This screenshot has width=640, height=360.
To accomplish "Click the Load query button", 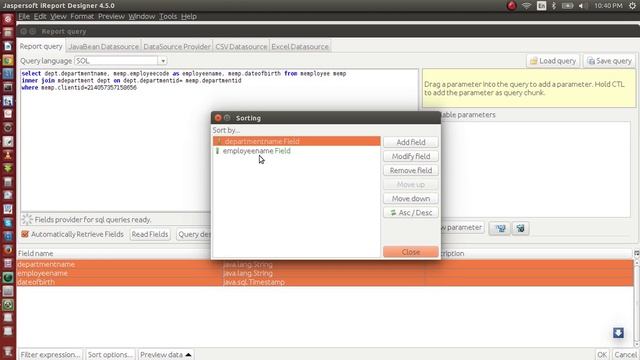I will coord(553,61).
